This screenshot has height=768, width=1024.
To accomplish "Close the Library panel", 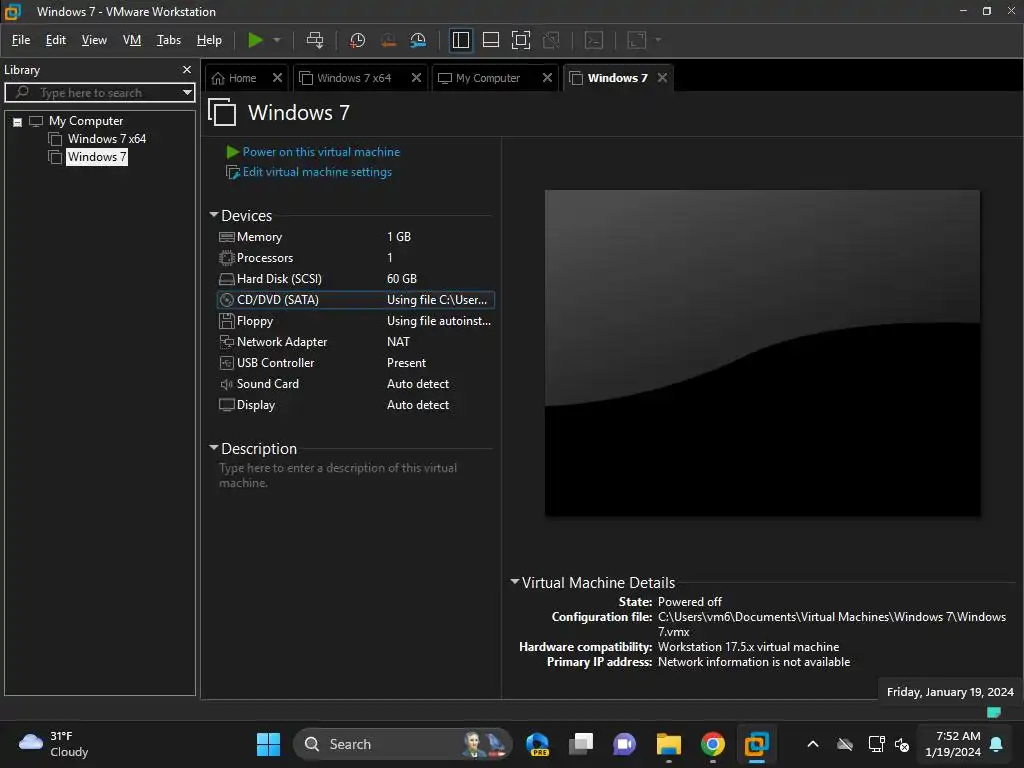I will (x=187, y=69).
